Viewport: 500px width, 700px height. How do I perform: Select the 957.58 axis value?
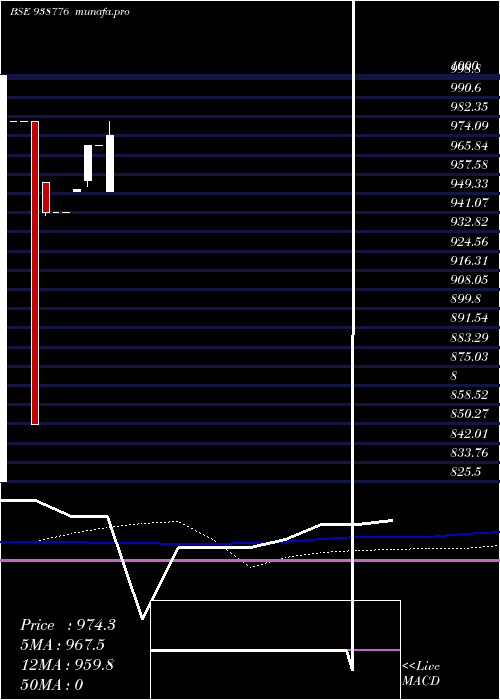click(x=469, y=165)
